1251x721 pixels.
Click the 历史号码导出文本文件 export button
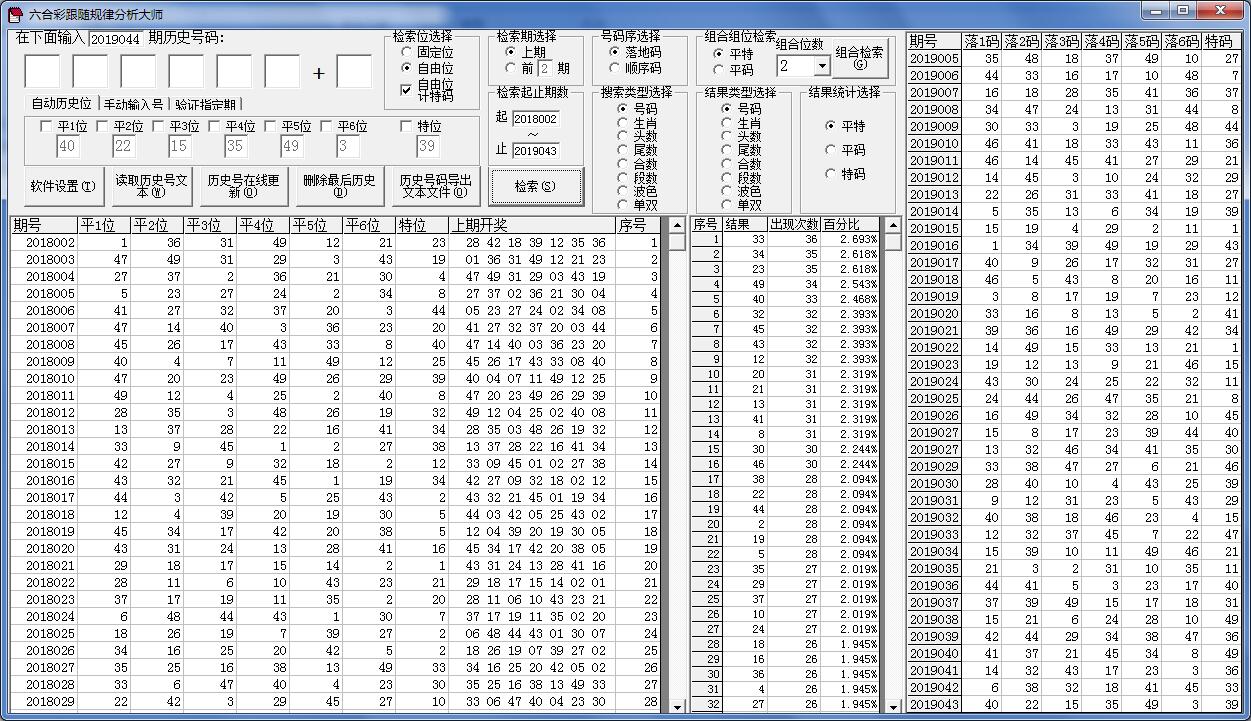coord(432,186)
